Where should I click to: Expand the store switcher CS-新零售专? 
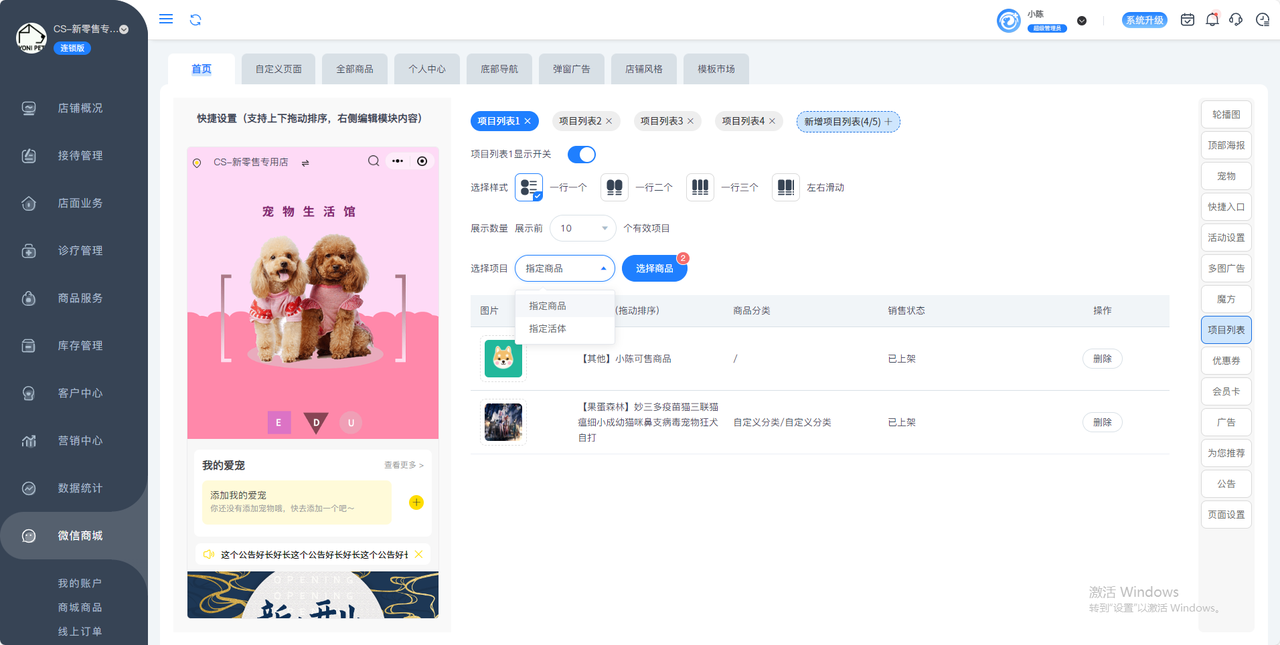(124, 30)
